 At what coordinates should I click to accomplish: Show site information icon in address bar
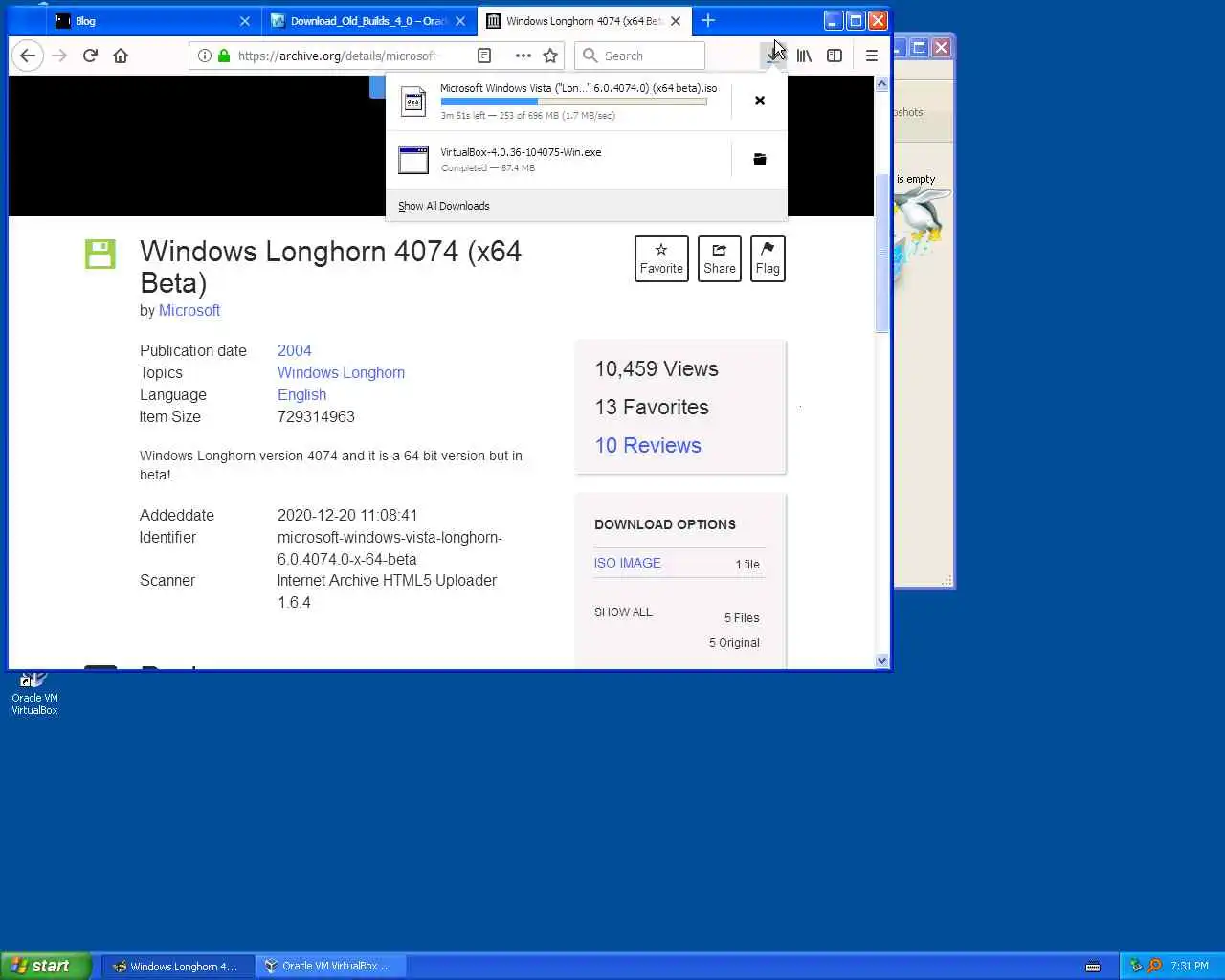[204, 56]
